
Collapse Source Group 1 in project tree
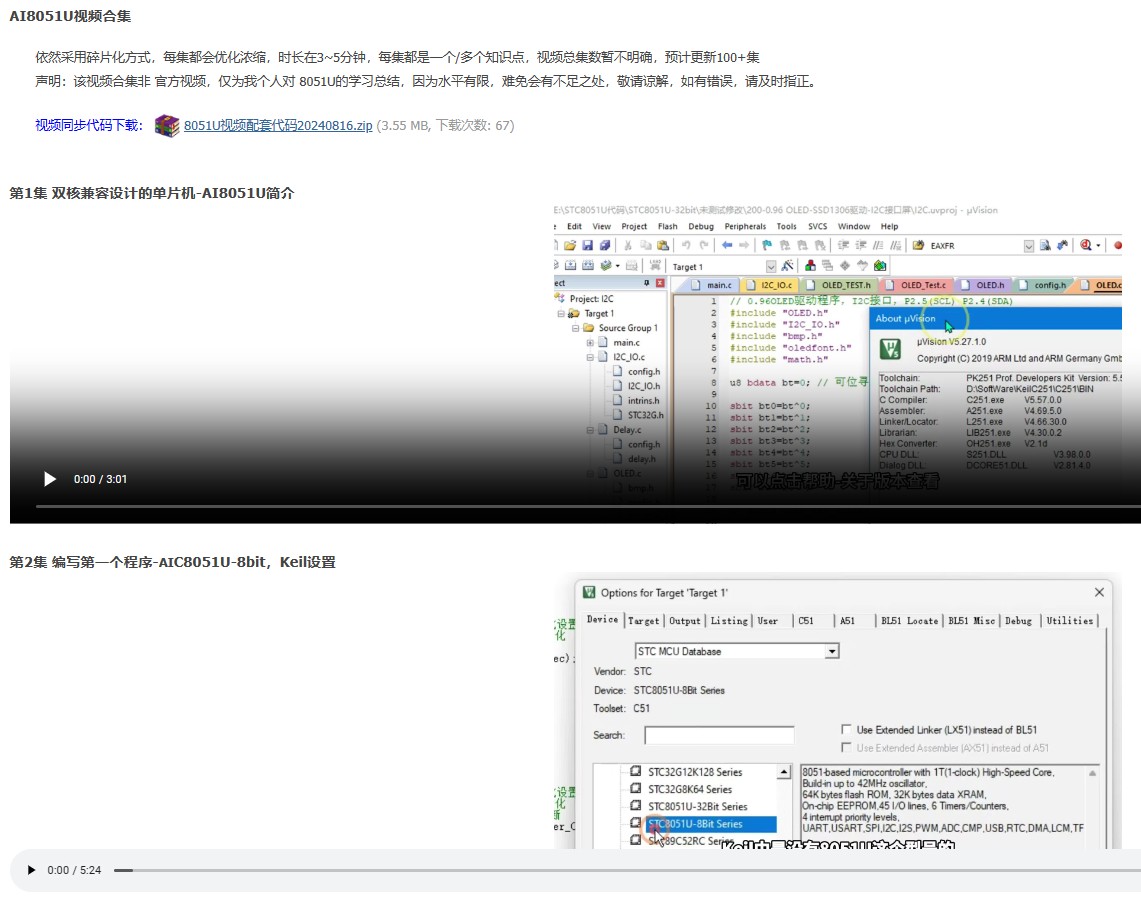(575, 328)
